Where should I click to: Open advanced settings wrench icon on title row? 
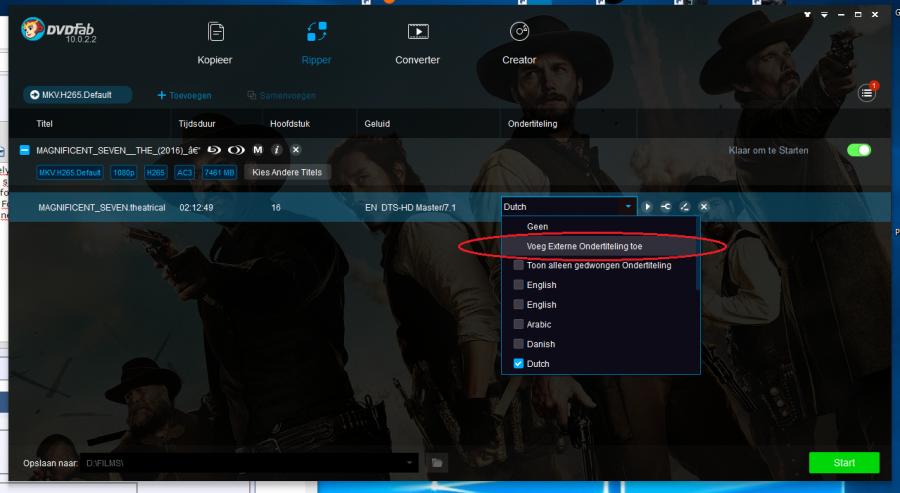tap(666, 207)
